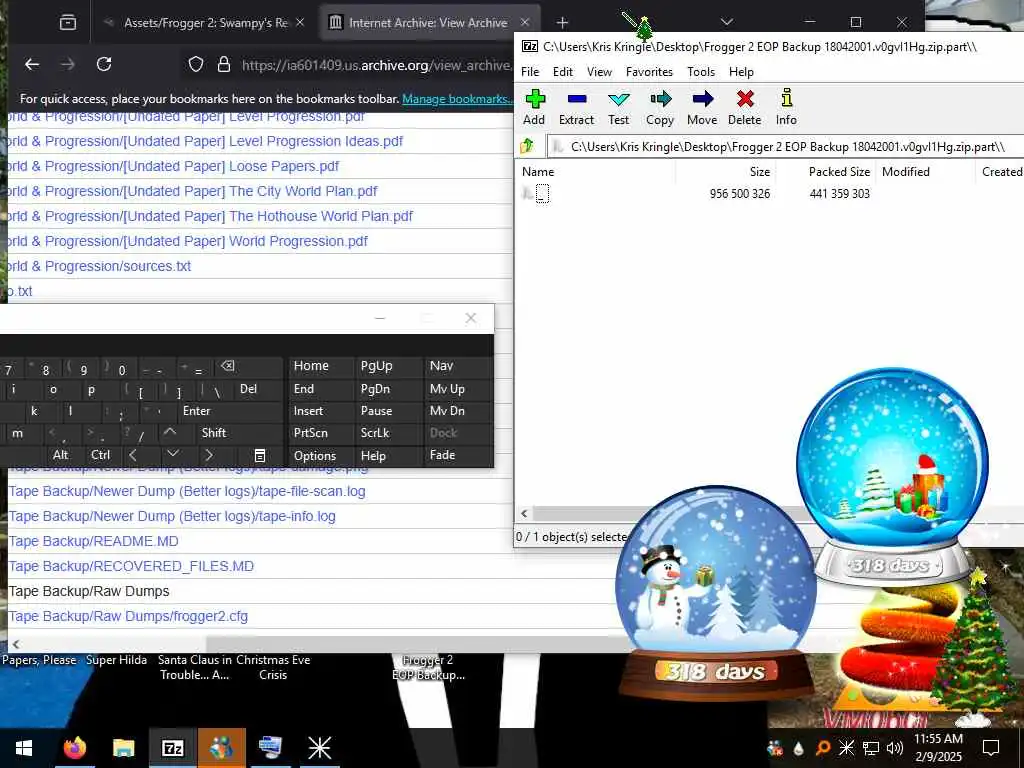Click the 7-Zip horizontal scrollbar left arrow

[524, 514]
